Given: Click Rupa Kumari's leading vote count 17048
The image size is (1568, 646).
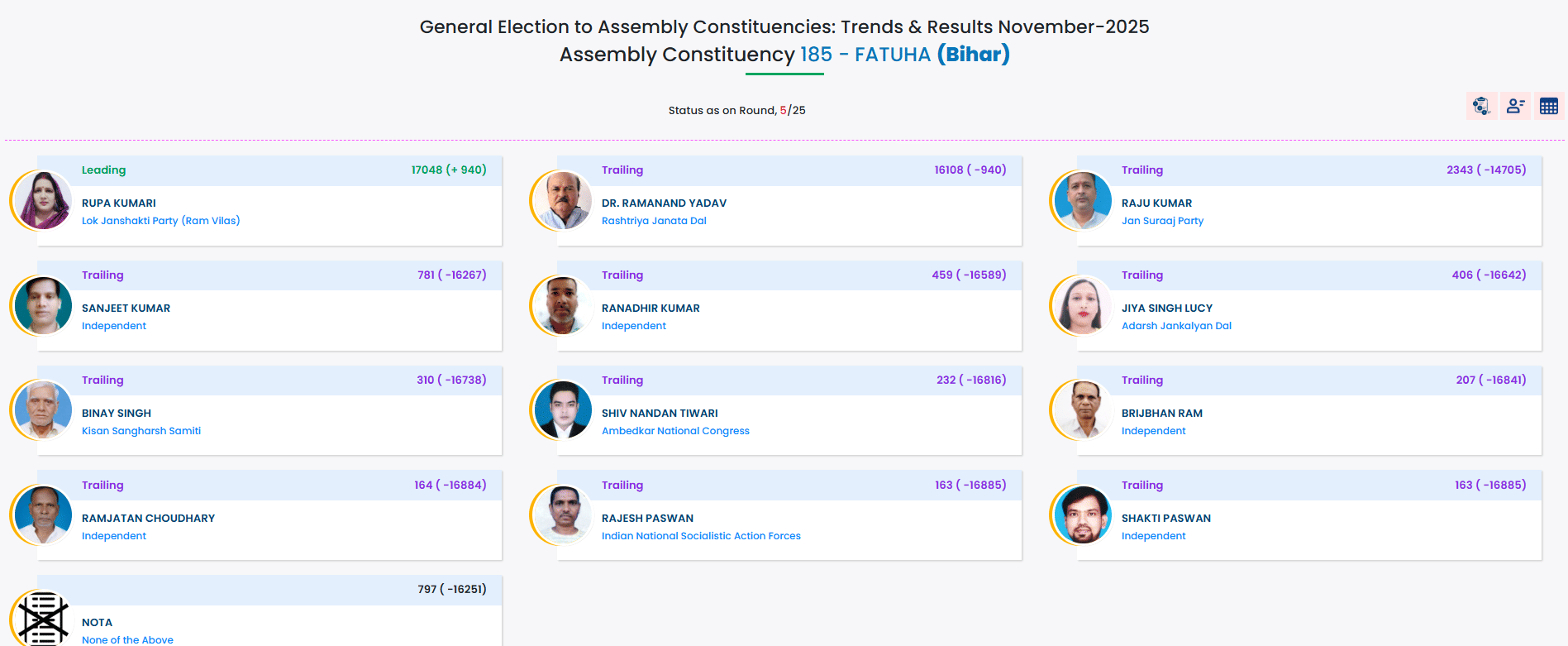Looking at the screenshot, I should pos(427,170).
